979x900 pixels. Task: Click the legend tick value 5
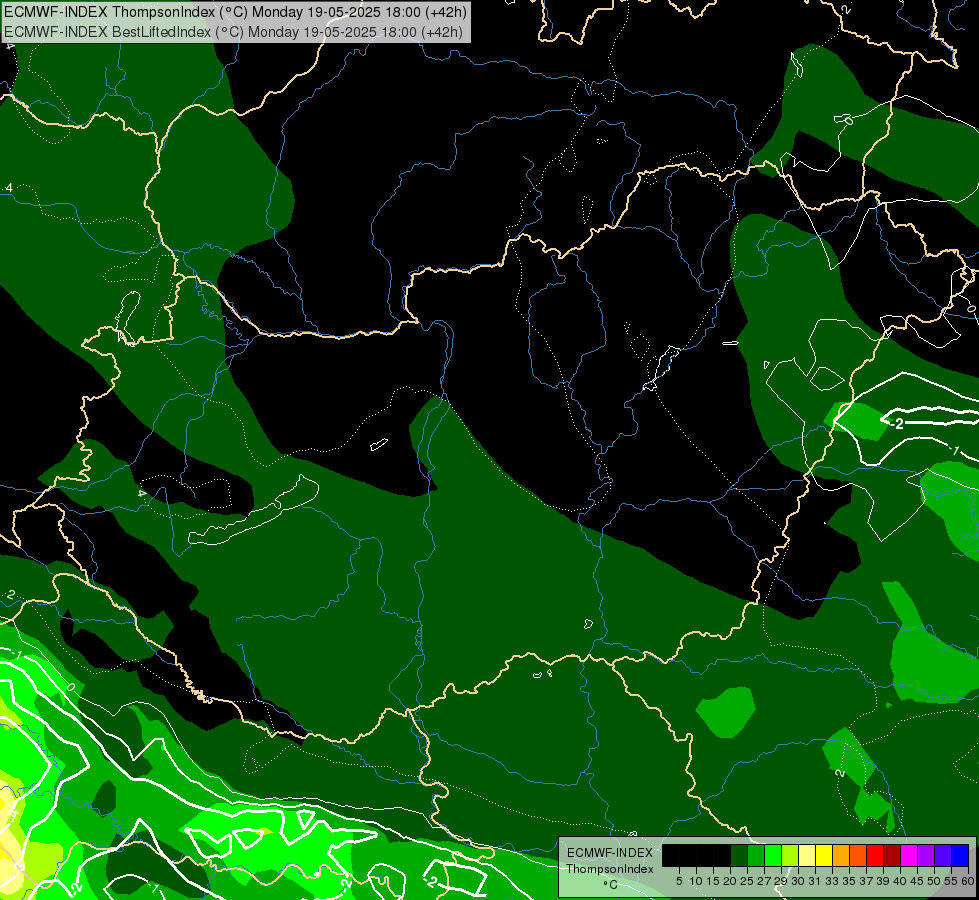click(x=679, y=881)
